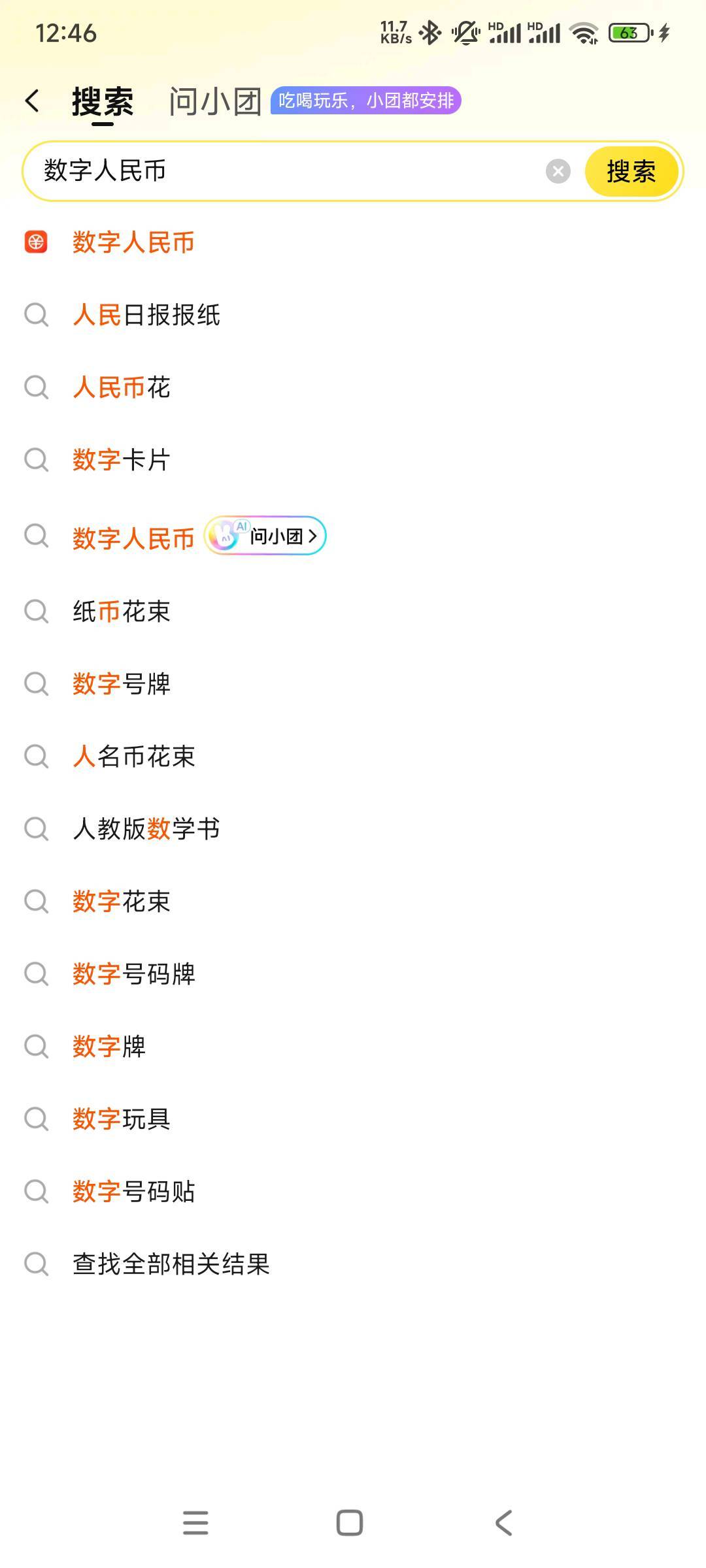Tap the magnifier icon beside 数字玩具
The height and width of the screenshot is (1568, 706).
click(x=36, y=1119)
